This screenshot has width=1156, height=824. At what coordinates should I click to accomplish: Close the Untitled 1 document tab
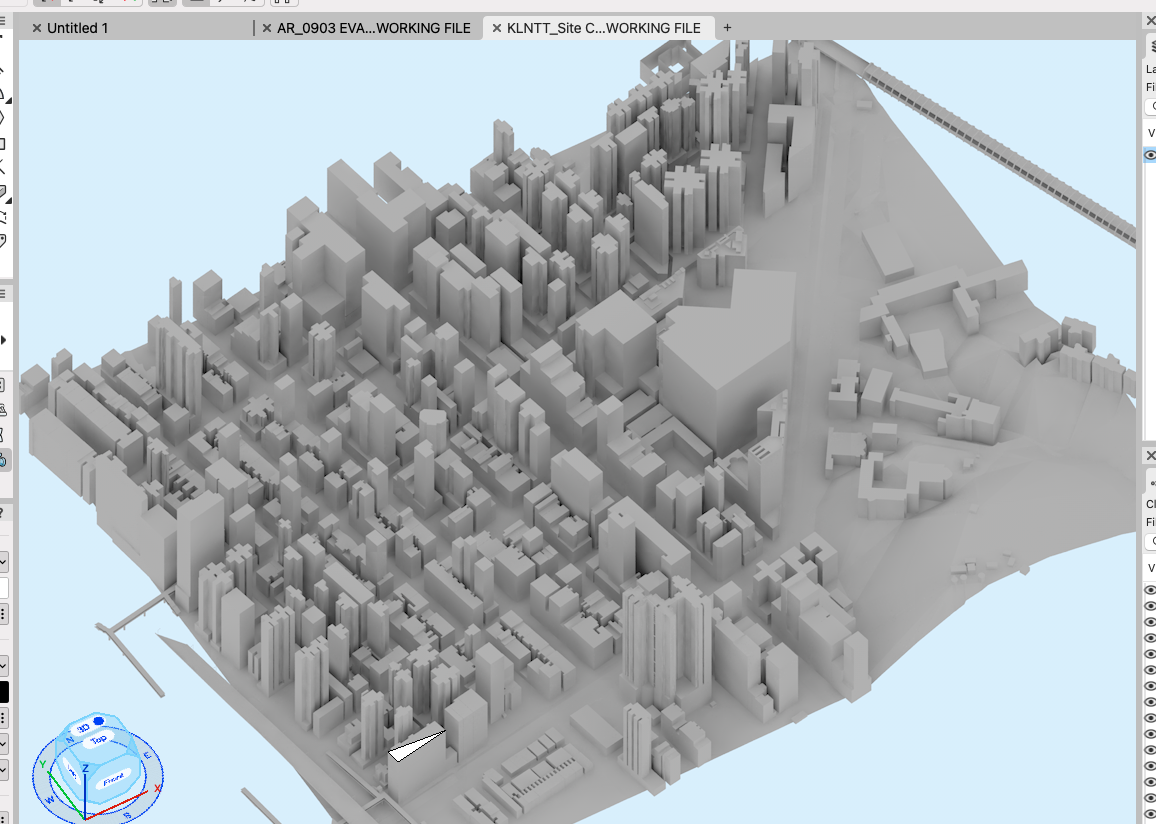point(37,28)
